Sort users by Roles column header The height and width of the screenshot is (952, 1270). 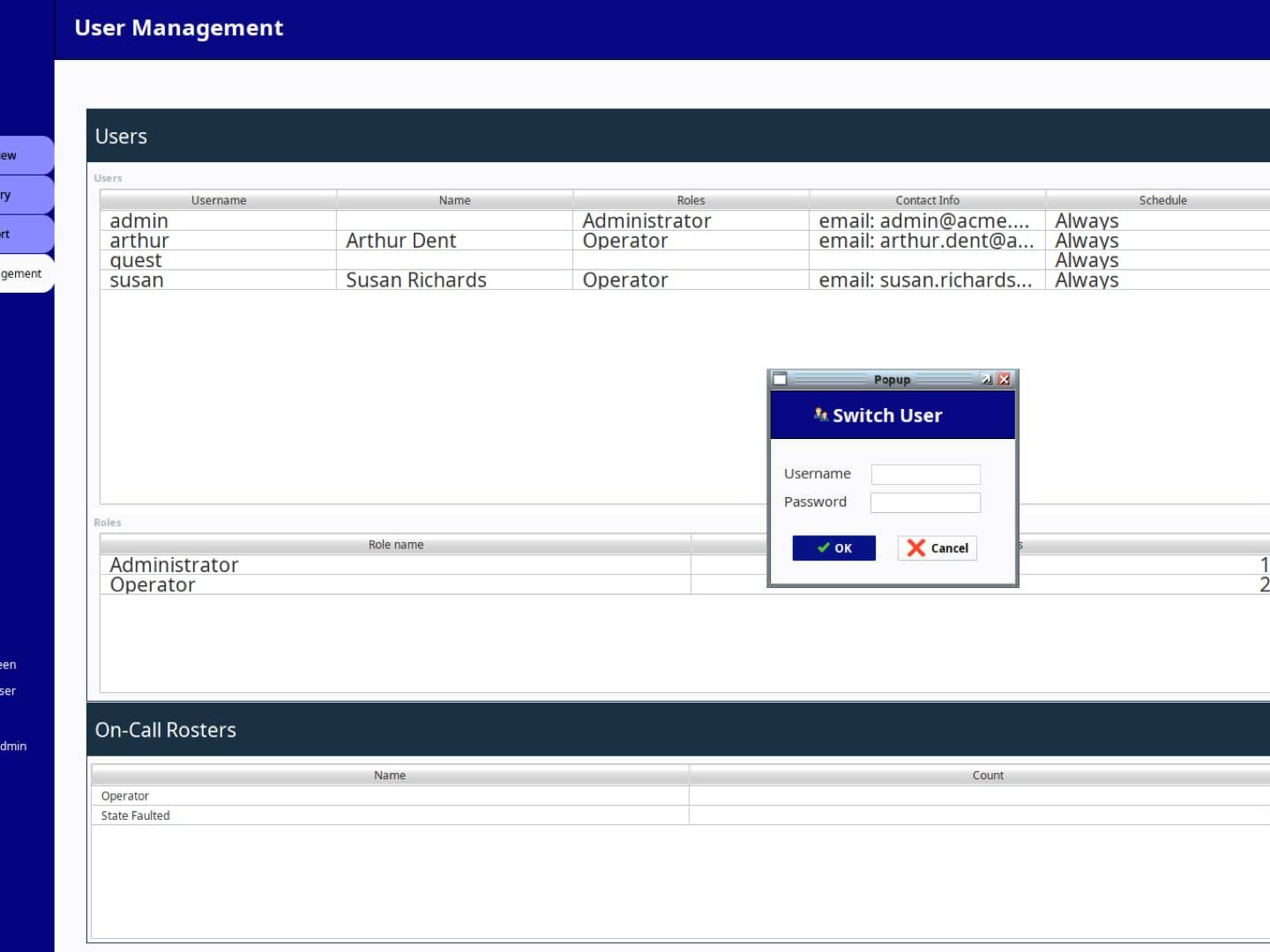click(691, 200)
